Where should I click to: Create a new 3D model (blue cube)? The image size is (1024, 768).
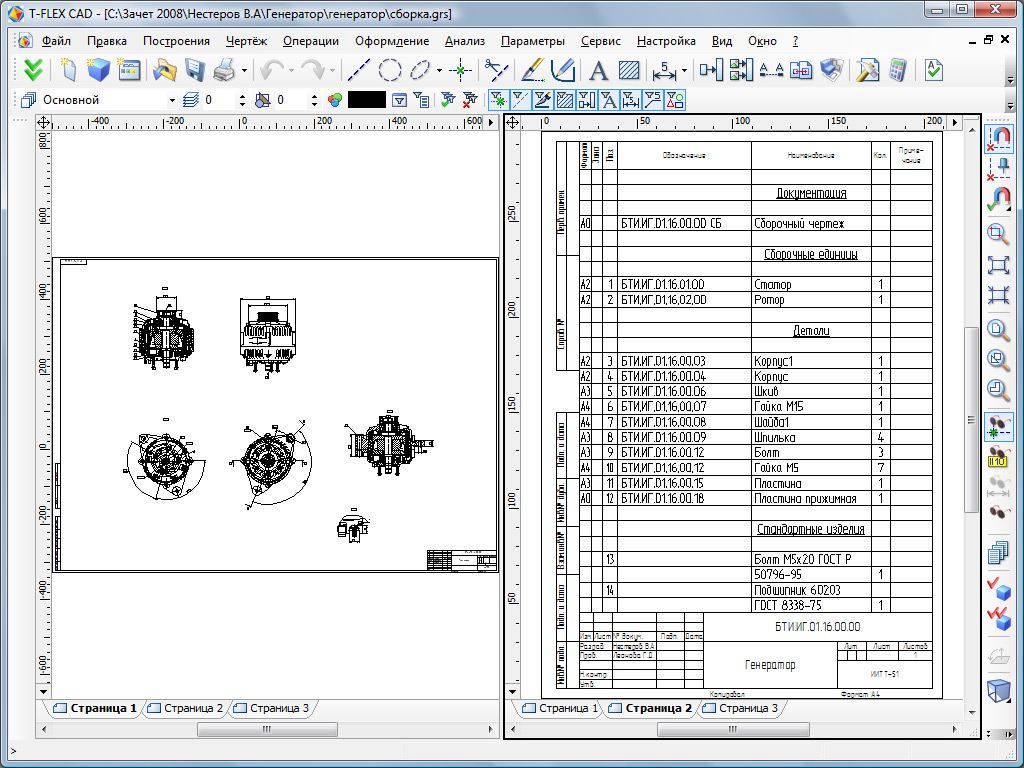pos(99,70)
